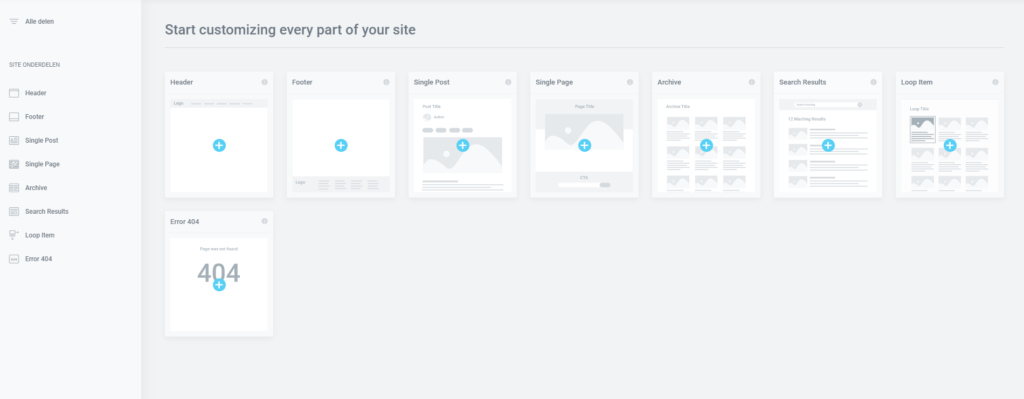
Task: Select Loop Item in the sidebar list
Action: [x=40, y=235]
